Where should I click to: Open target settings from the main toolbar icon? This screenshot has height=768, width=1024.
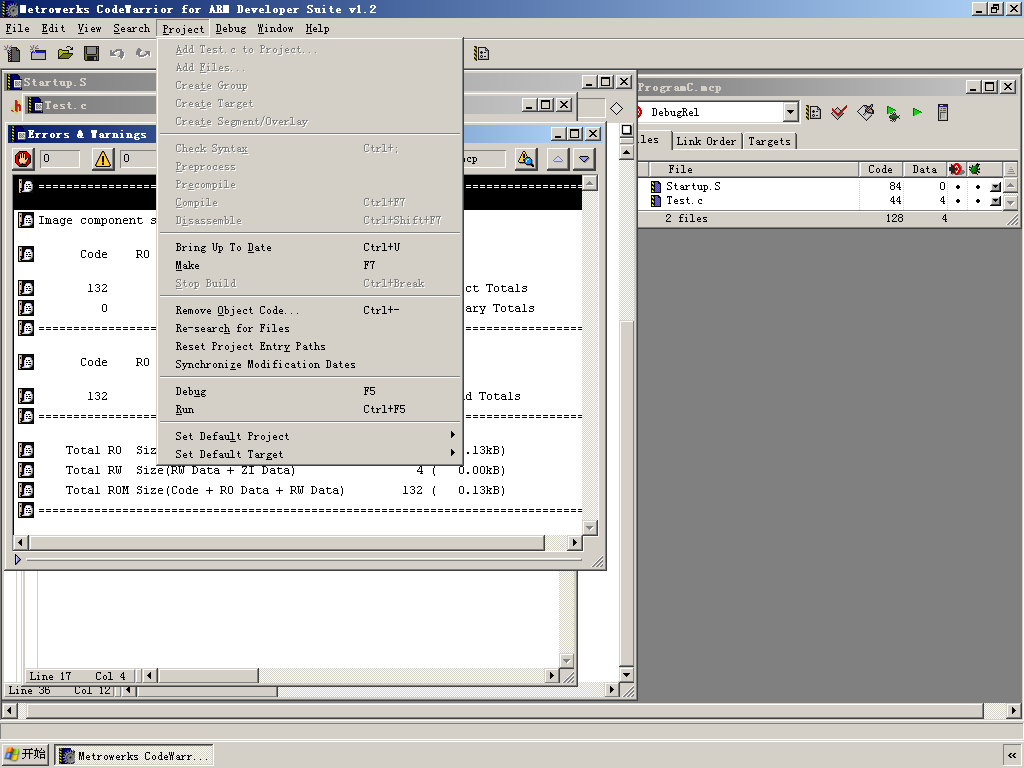(x=481, y=54)
